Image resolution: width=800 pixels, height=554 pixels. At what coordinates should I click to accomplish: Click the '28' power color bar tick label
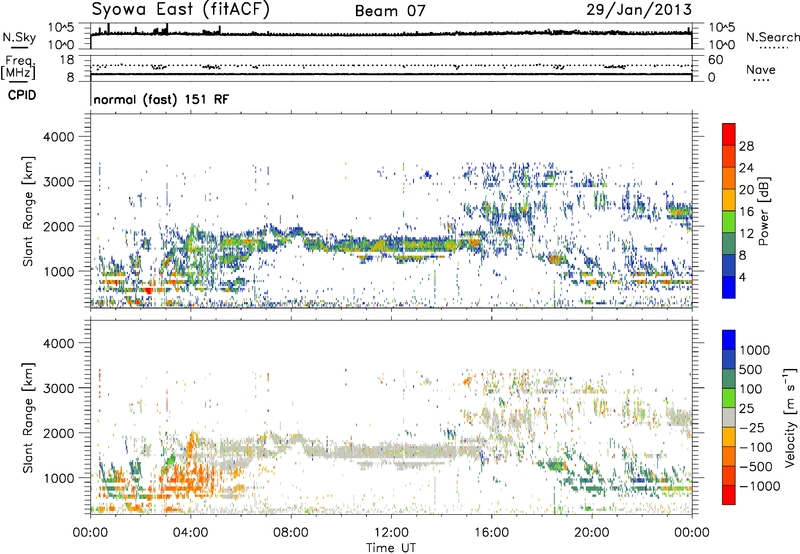click(x=746, y=146)
